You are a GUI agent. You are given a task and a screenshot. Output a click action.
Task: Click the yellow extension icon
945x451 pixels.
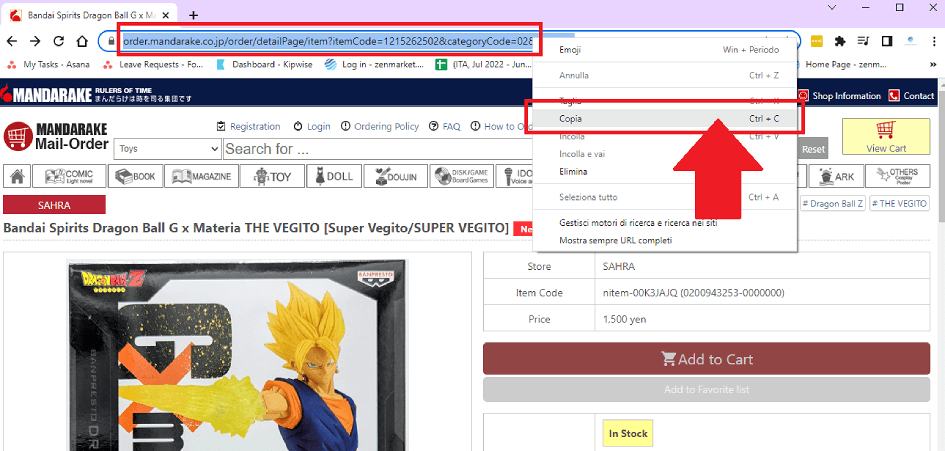click(x=817, y=41)
